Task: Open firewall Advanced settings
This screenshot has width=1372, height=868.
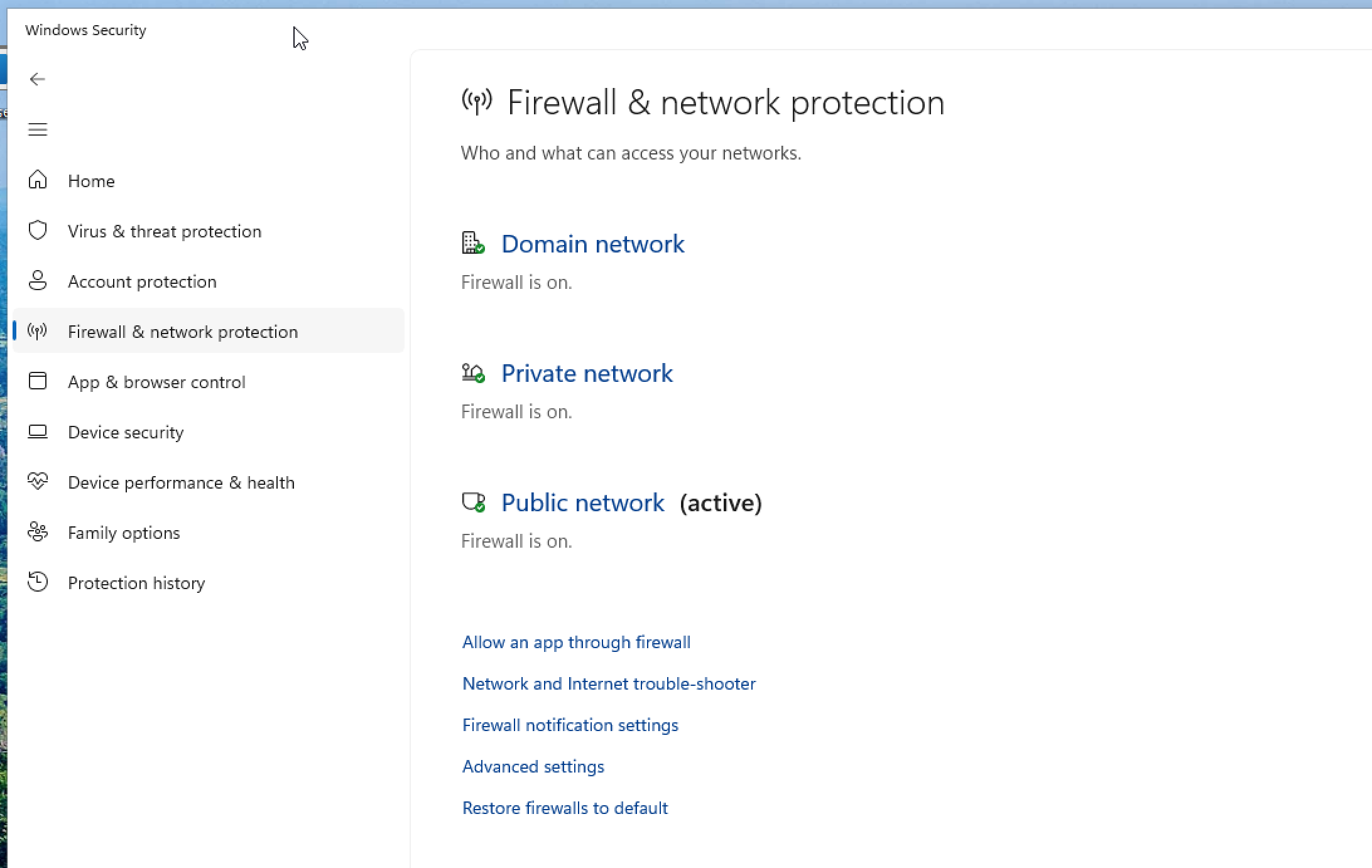Action: pos(533,766)
